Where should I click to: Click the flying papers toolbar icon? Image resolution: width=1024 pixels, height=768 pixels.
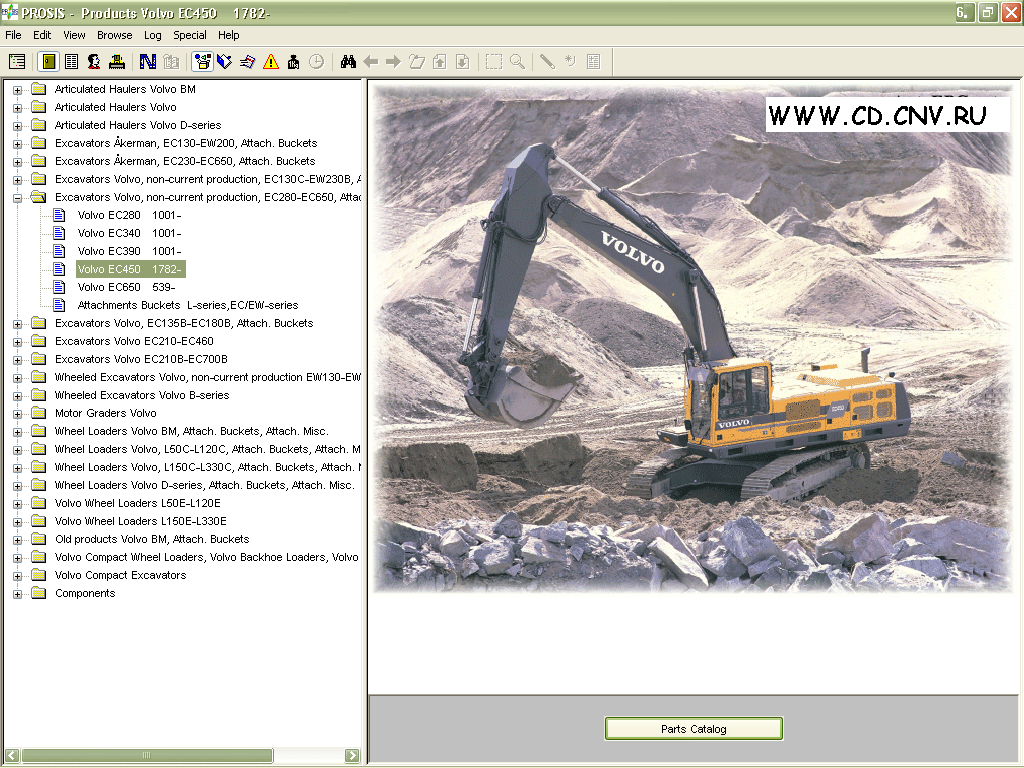click(248, 62)
